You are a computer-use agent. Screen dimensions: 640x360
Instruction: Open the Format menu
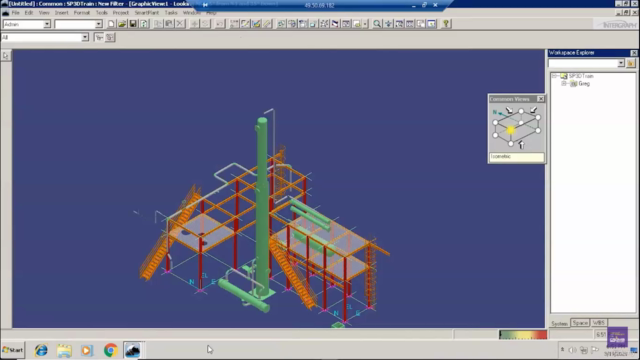[x=82, y=13]
